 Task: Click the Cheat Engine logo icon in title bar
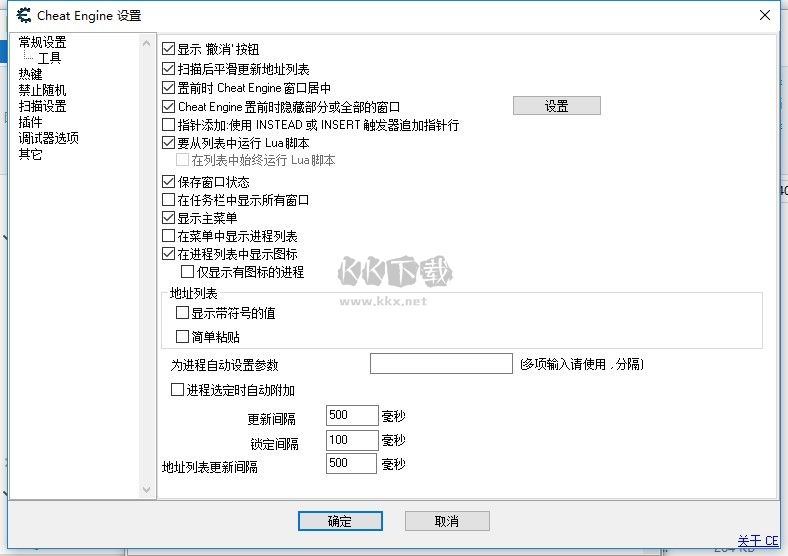click(23, 15)
